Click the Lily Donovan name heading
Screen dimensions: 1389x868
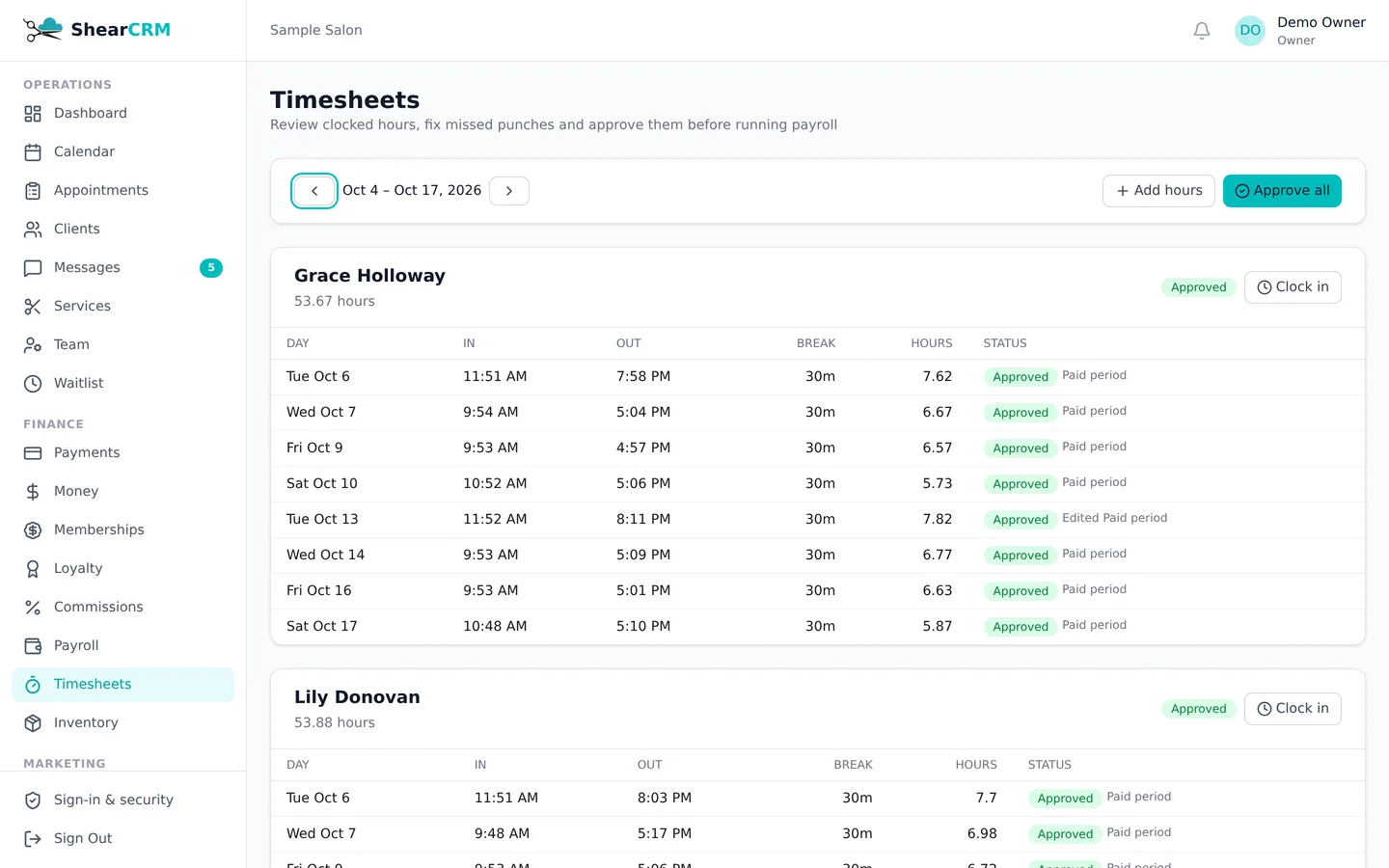tap(357, 697)
